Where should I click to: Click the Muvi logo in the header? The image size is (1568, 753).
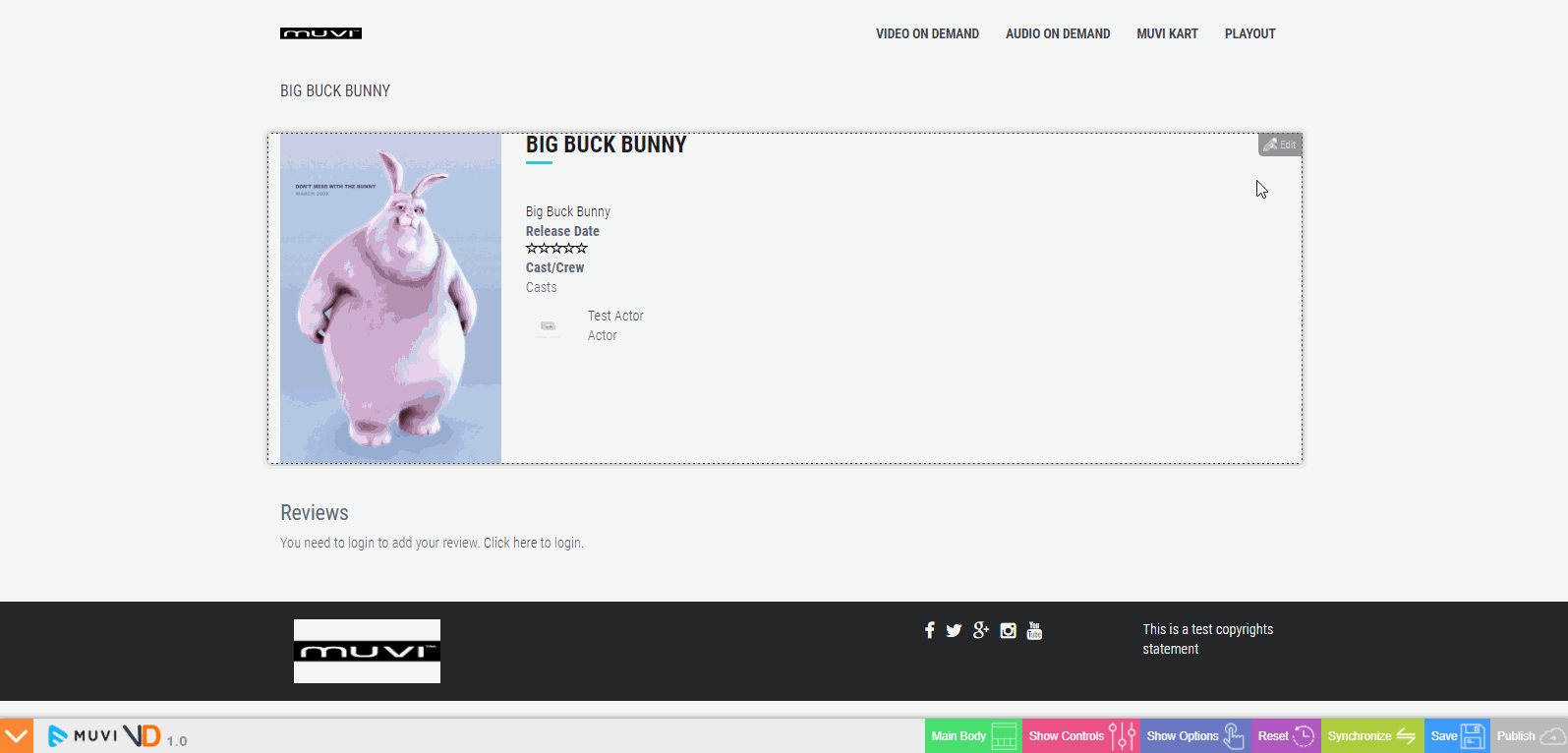click(x=320, y=33)
